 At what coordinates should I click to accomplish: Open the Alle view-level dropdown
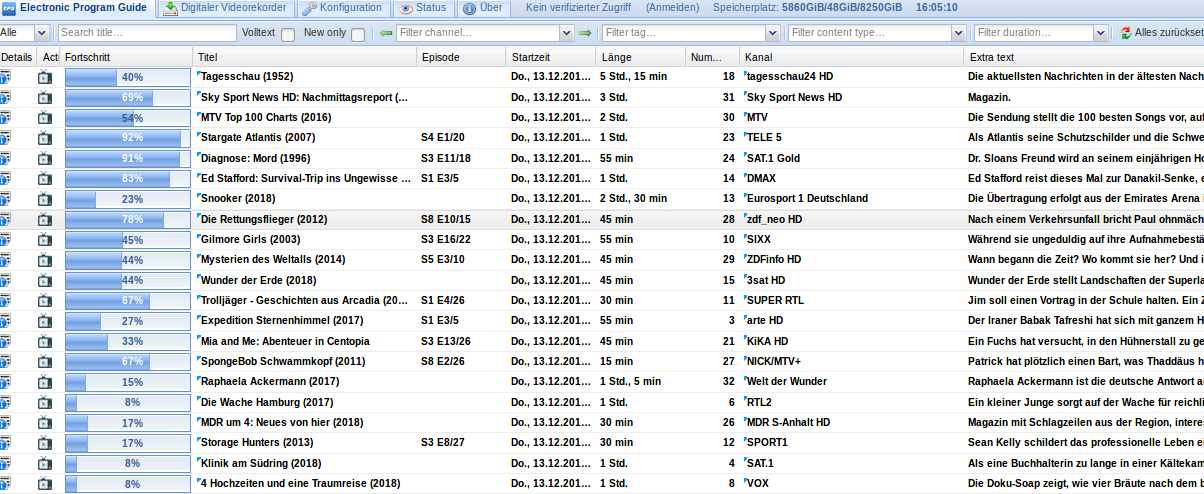40,33
